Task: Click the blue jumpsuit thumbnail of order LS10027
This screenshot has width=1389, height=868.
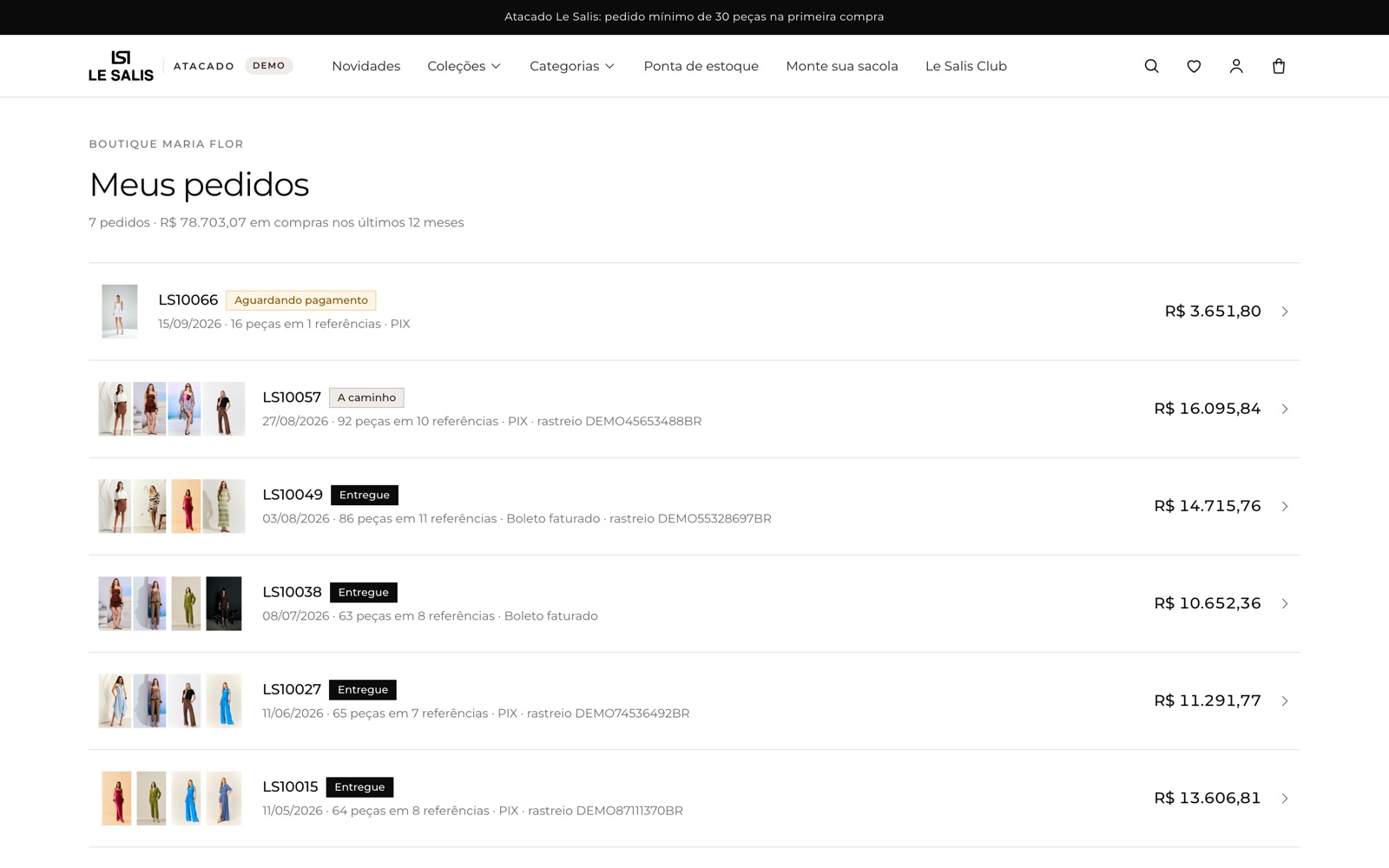Action: pos(224,700)
